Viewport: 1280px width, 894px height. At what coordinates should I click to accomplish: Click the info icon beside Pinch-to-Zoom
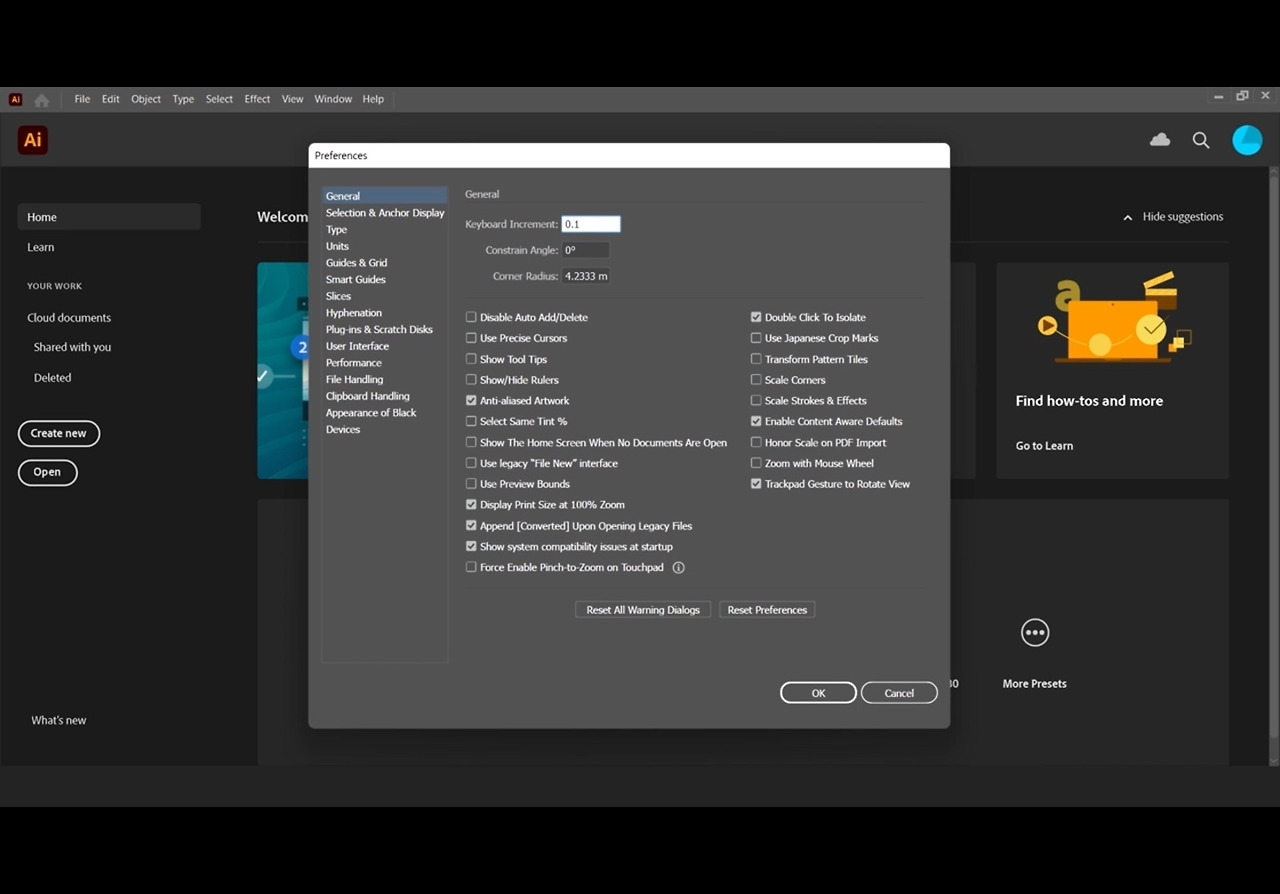tap(678, 568)
